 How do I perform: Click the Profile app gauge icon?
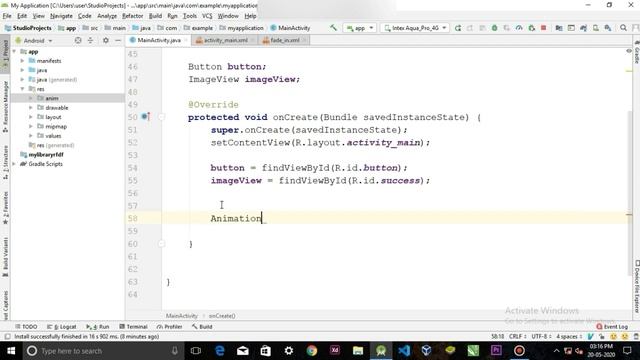click(519, 28)
